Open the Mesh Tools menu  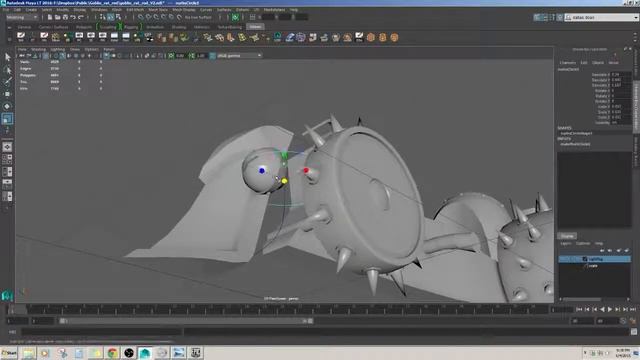[158, 9]
